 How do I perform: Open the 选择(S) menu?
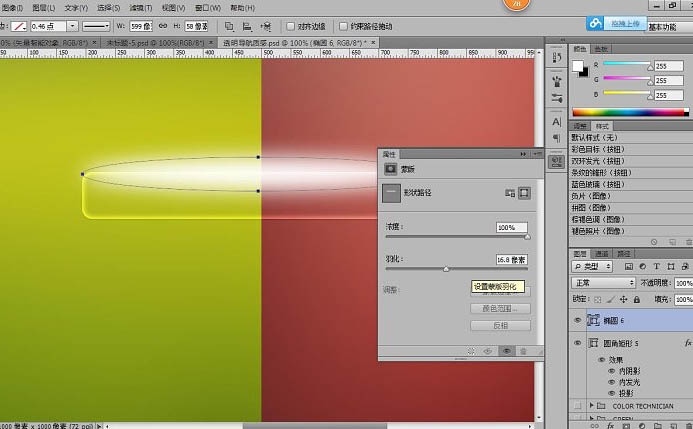pos(108,8)
